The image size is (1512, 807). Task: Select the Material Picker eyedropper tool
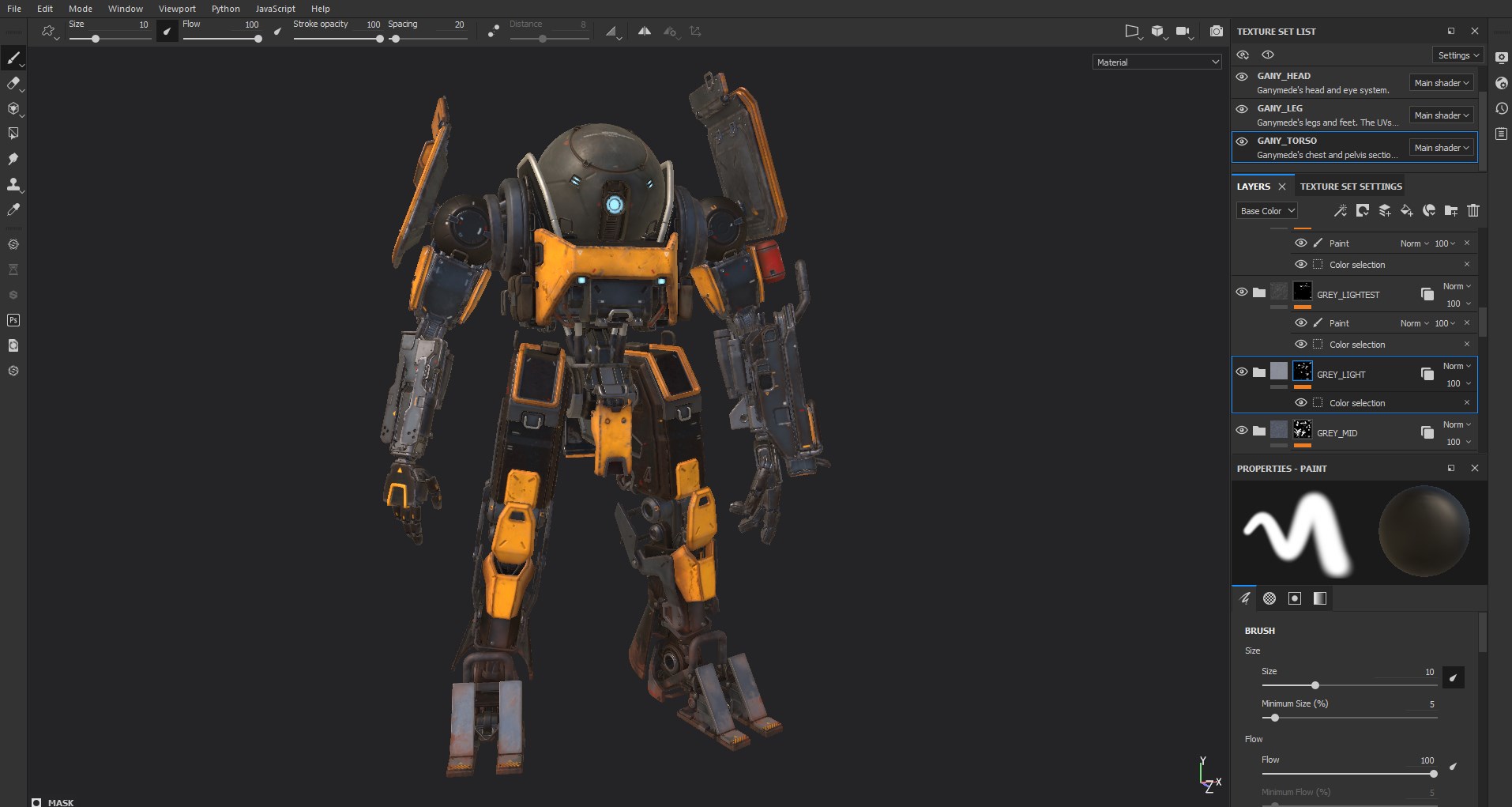pyautogui.click(x=13, y=209)
